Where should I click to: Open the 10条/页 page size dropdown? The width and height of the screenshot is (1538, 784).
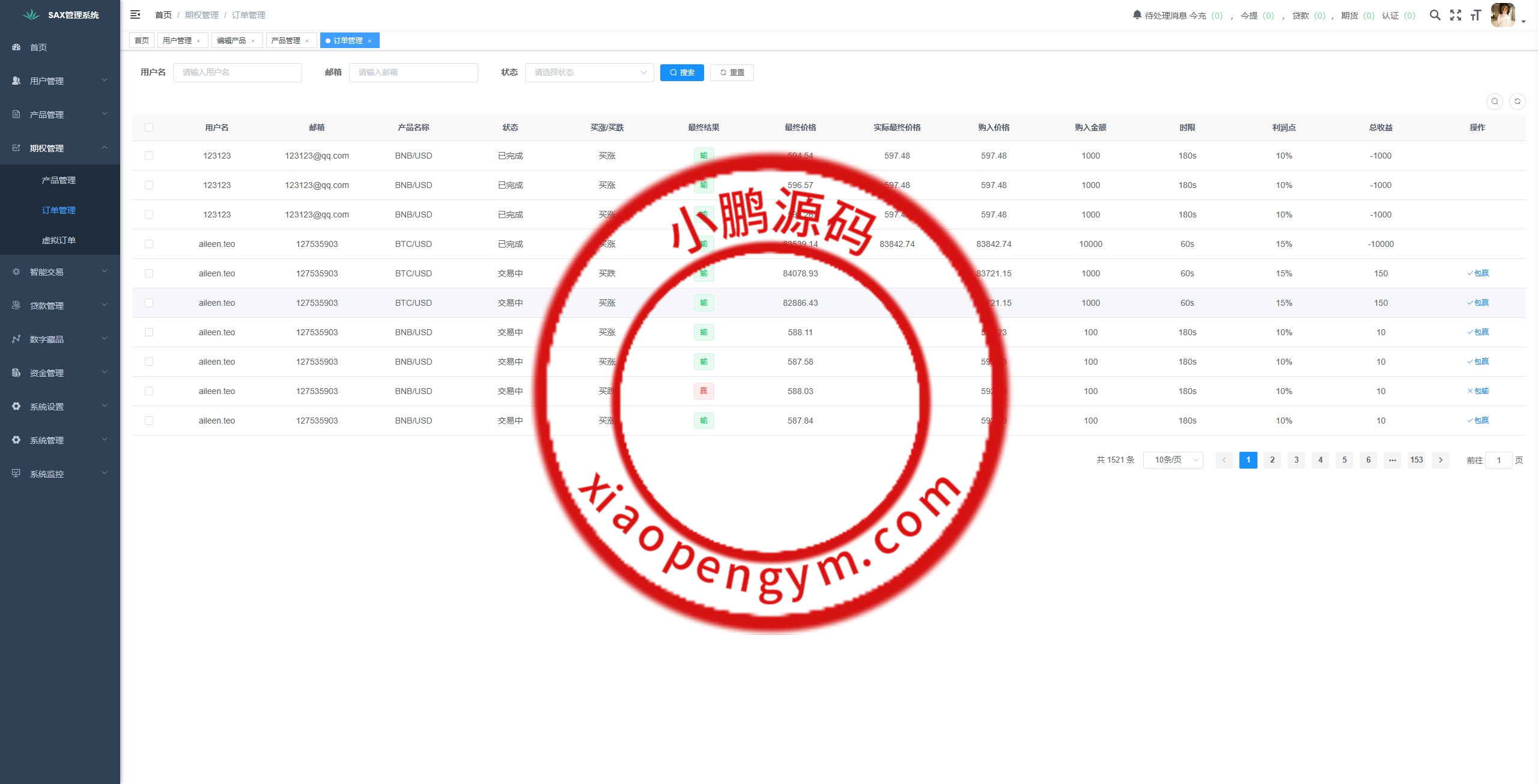(1173, 460)
